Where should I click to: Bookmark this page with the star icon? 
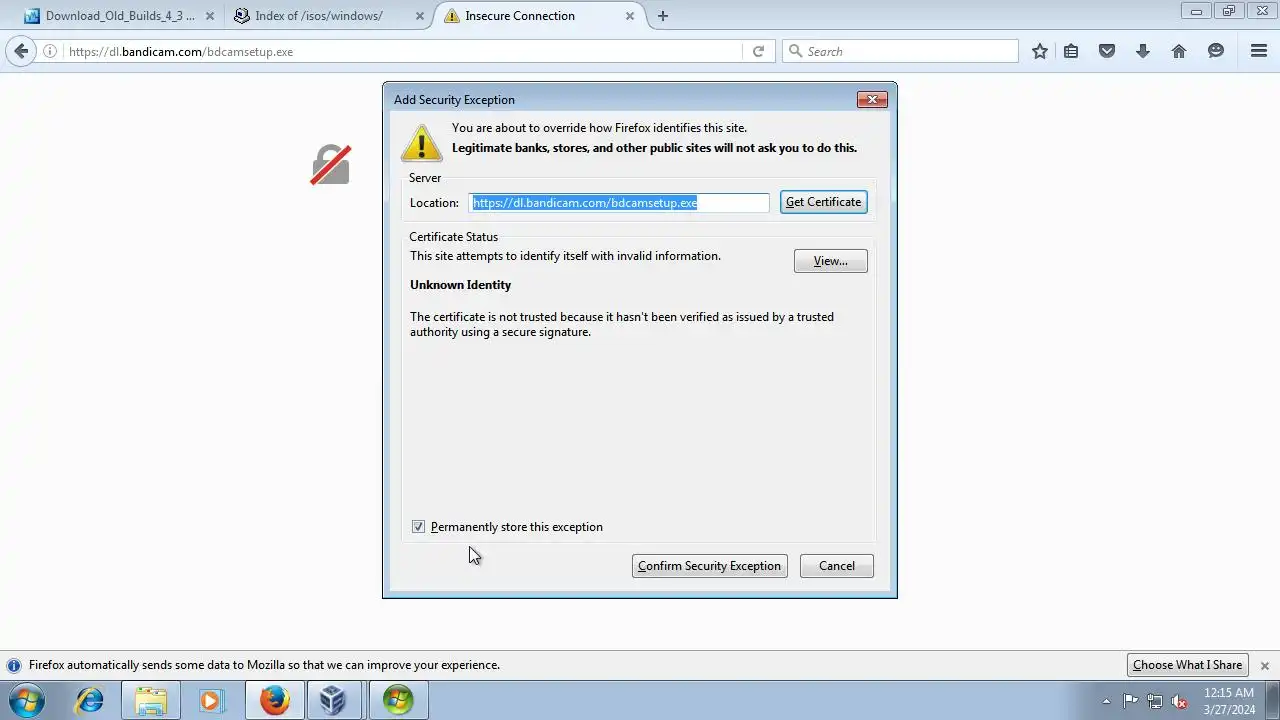[x=1040, y=51]
